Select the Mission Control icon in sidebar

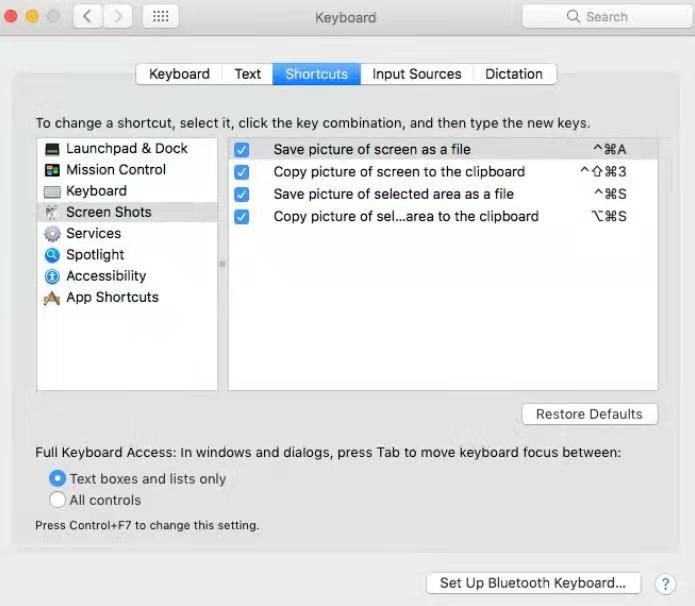tap(52, 170)
